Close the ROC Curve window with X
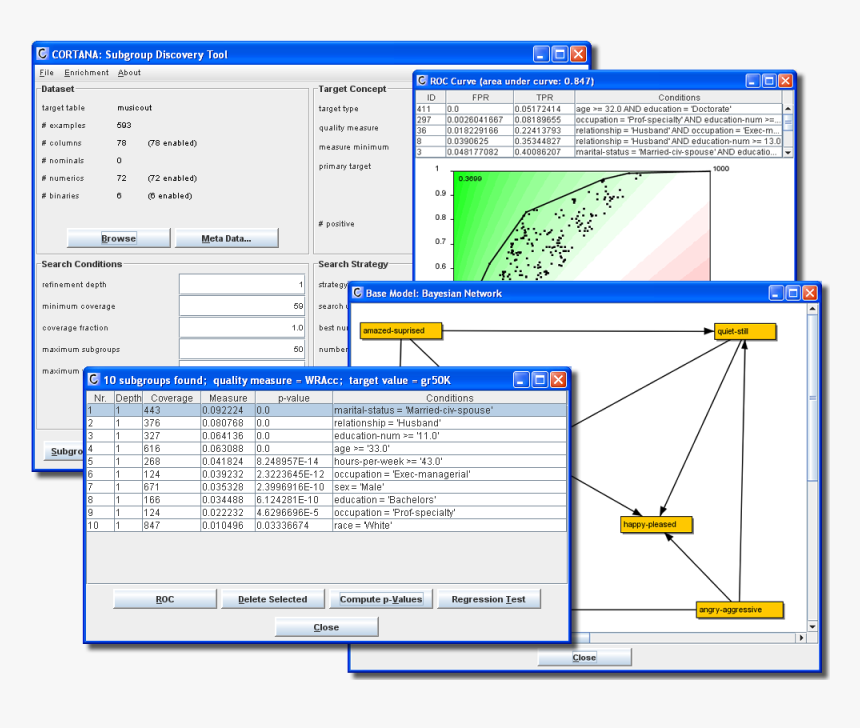This screenshot has height=728, width=860. [x=785, y=81]
